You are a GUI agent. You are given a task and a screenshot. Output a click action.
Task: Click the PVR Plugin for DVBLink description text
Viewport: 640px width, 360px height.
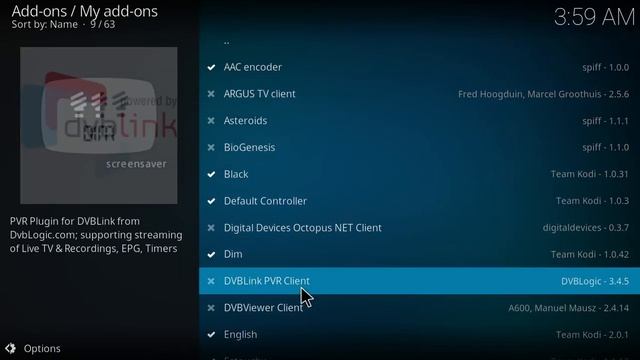[96, 235]
